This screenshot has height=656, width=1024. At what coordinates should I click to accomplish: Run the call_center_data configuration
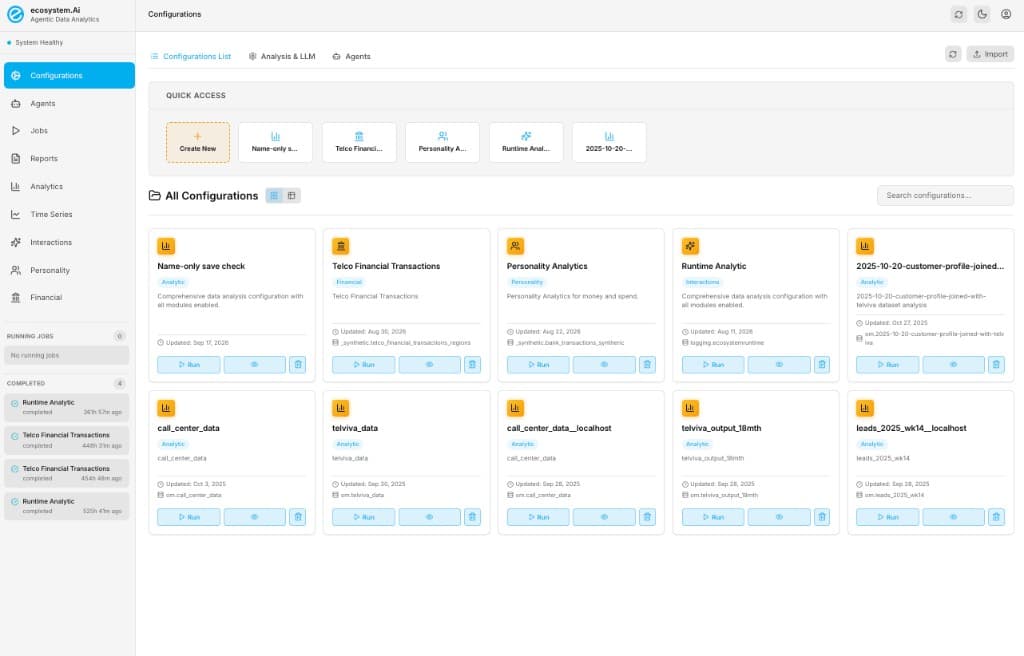(x=189, y=517)
